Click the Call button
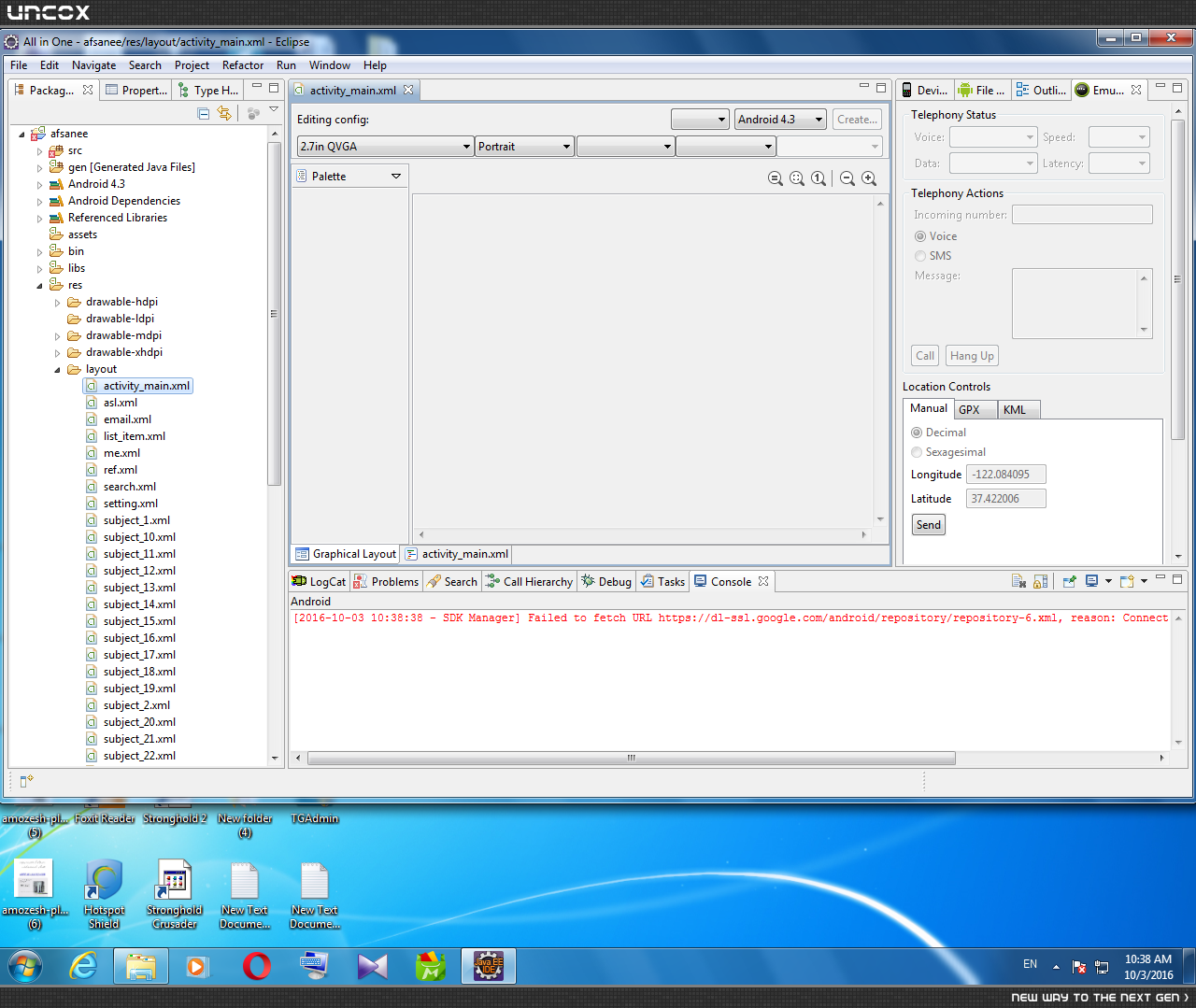The height and width of the screenshot is (1008, 1196). click(925, 356)
